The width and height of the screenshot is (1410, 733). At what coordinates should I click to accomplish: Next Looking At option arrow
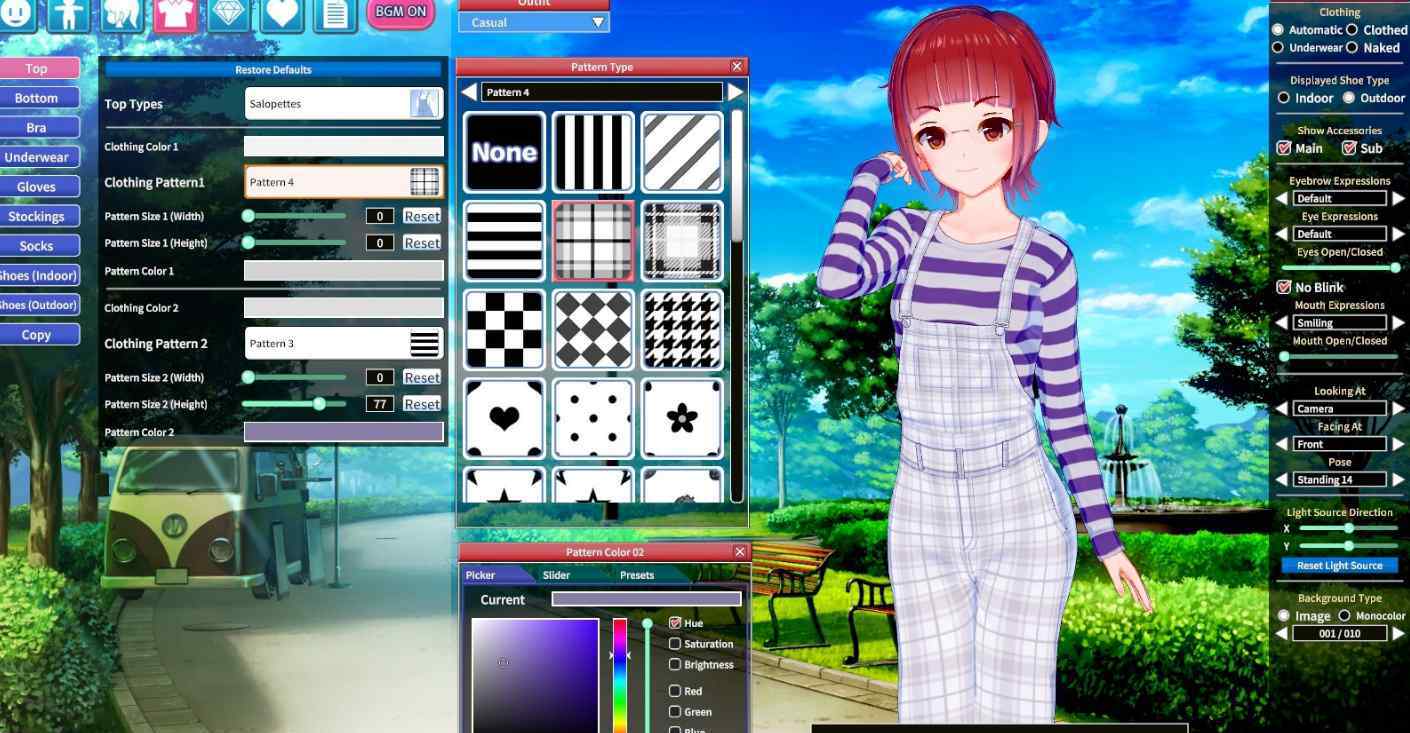[1398, 409]
